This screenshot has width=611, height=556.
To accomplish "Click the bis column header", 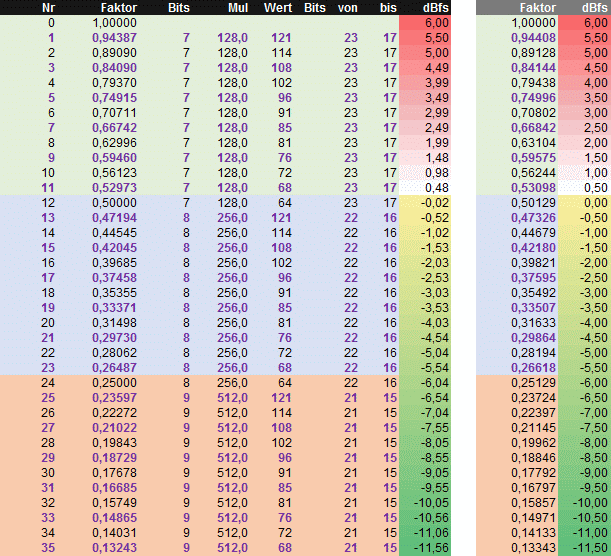I will [x=388, y=8].
